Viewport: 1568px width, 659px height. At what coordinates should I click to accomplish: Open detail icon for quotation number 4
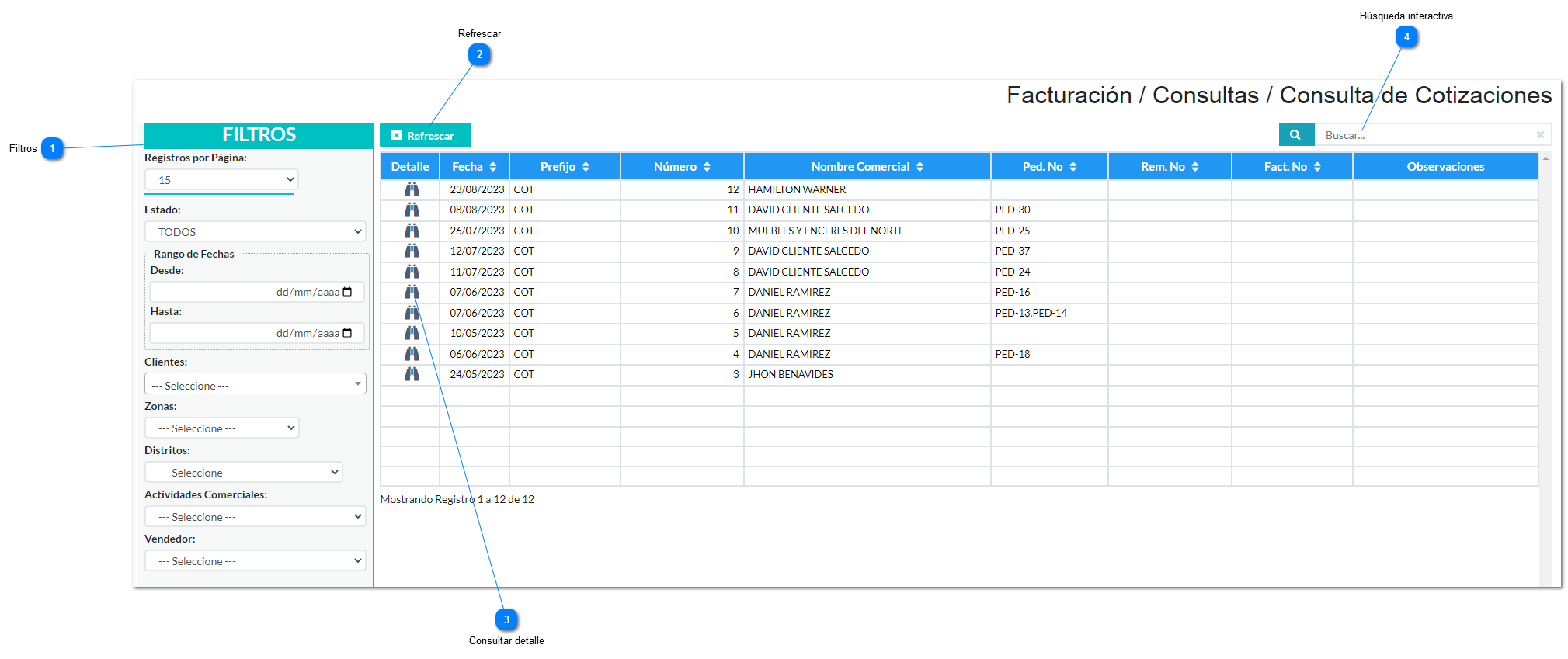[412, 354]
